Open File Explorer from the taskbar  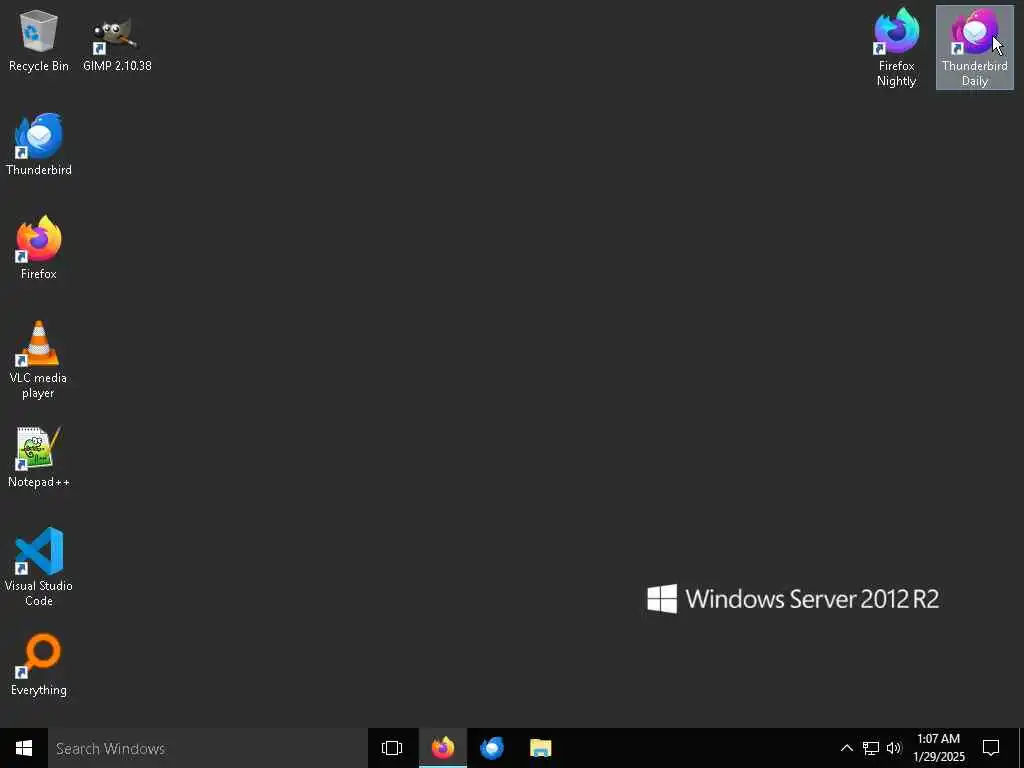(541, 748)
